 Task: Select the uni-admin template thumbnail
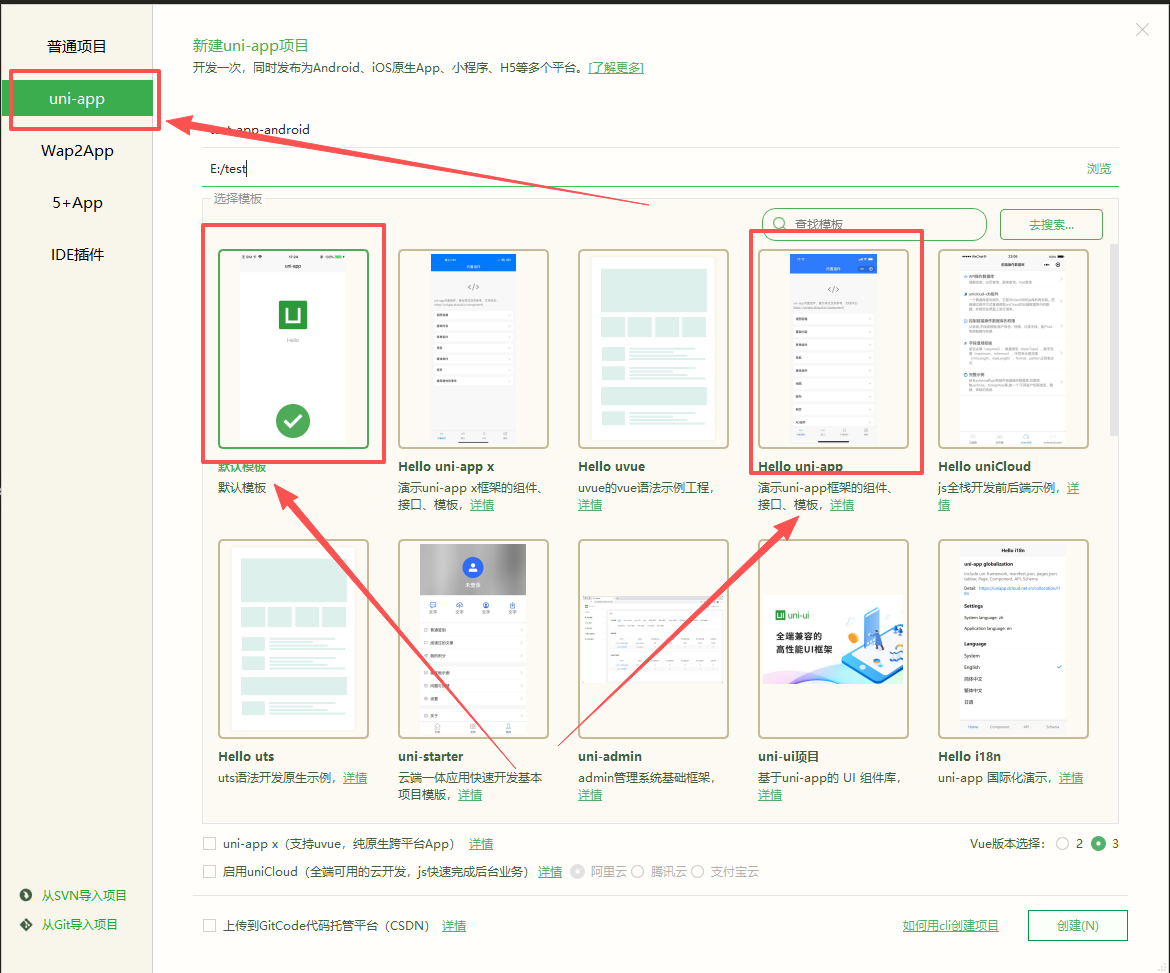point(653,639)
